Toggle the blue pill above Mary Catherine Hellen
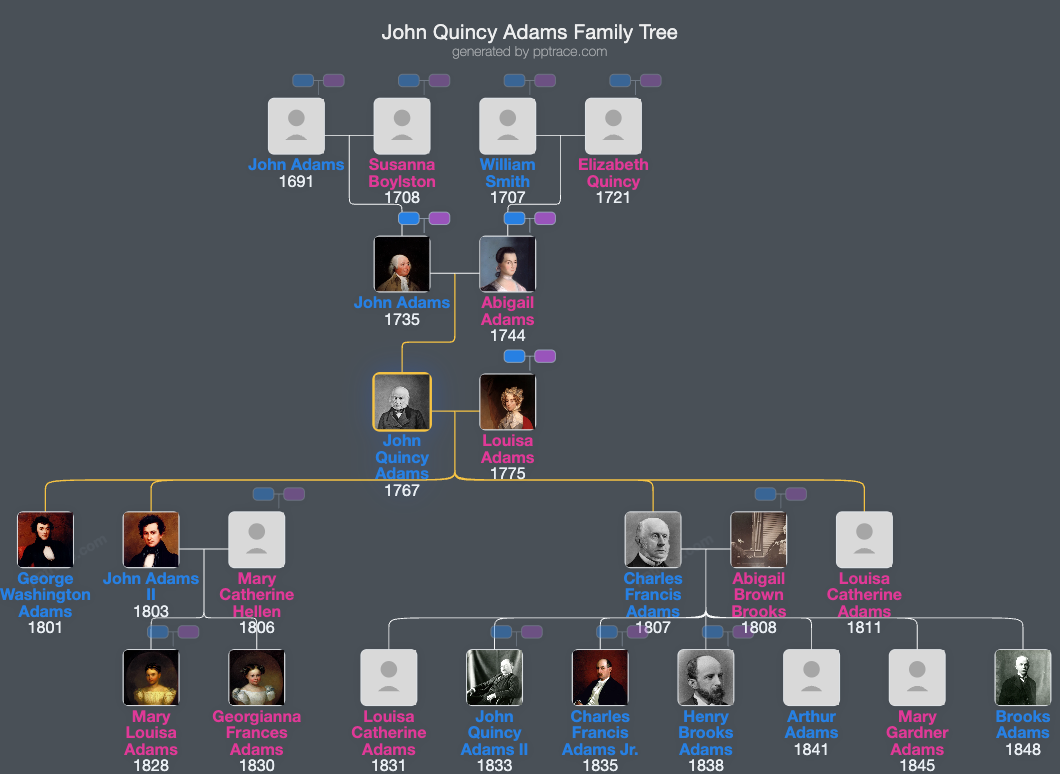1060x774 pixels. click(263, 493)
